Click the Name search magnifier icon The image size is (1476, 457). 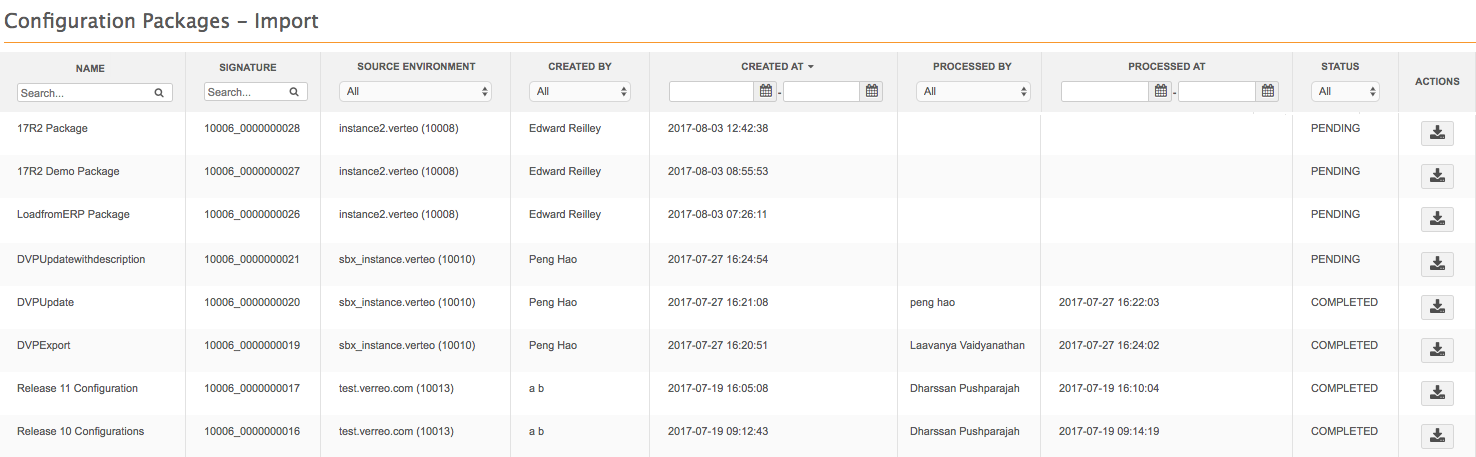tap(159, 92)
